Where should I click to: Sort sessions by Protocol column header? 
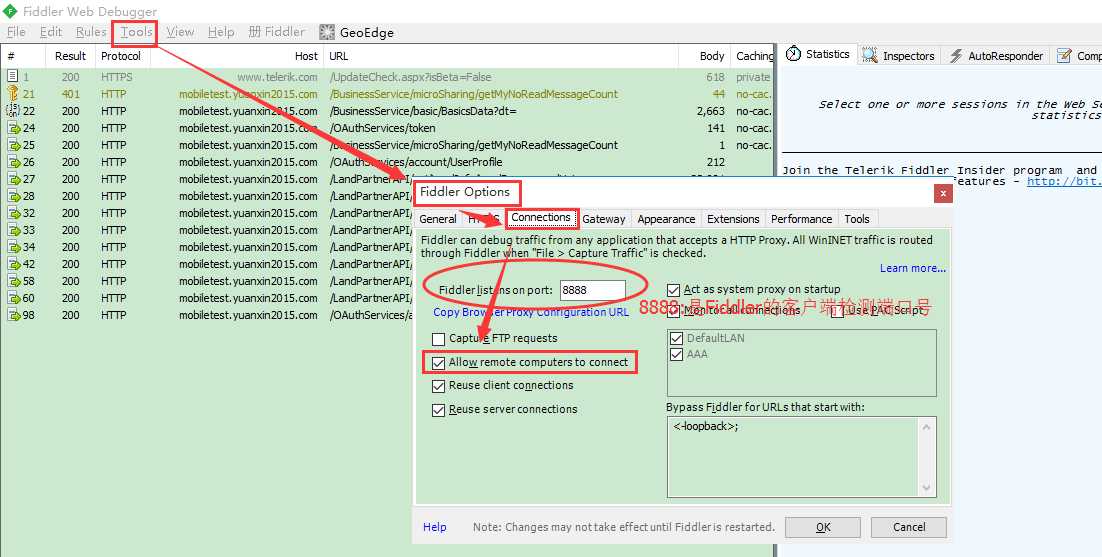pyautogui.click(x=121, y=56)
